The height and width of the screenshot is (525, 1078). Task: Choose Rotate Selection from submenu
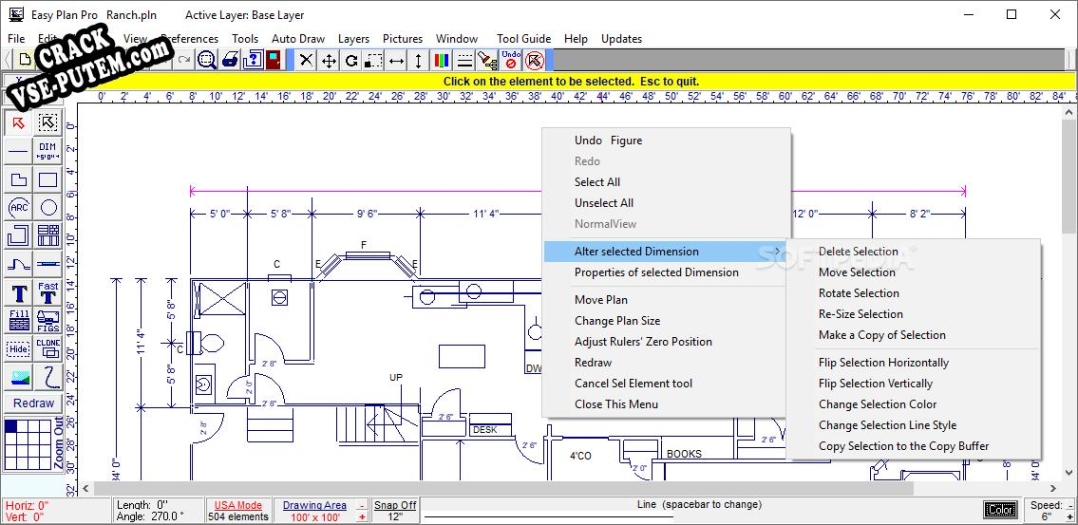click(859, 293)
